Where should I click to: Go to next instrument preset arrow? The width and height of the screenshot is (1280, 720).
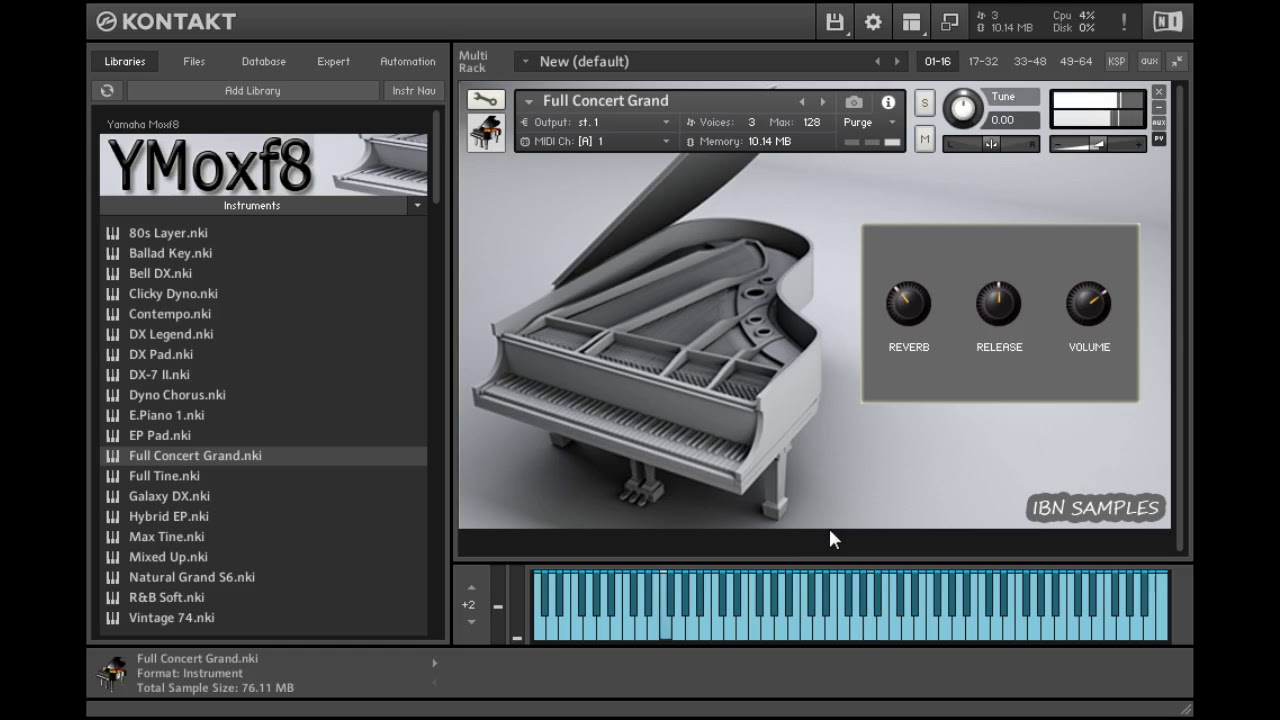823,102
